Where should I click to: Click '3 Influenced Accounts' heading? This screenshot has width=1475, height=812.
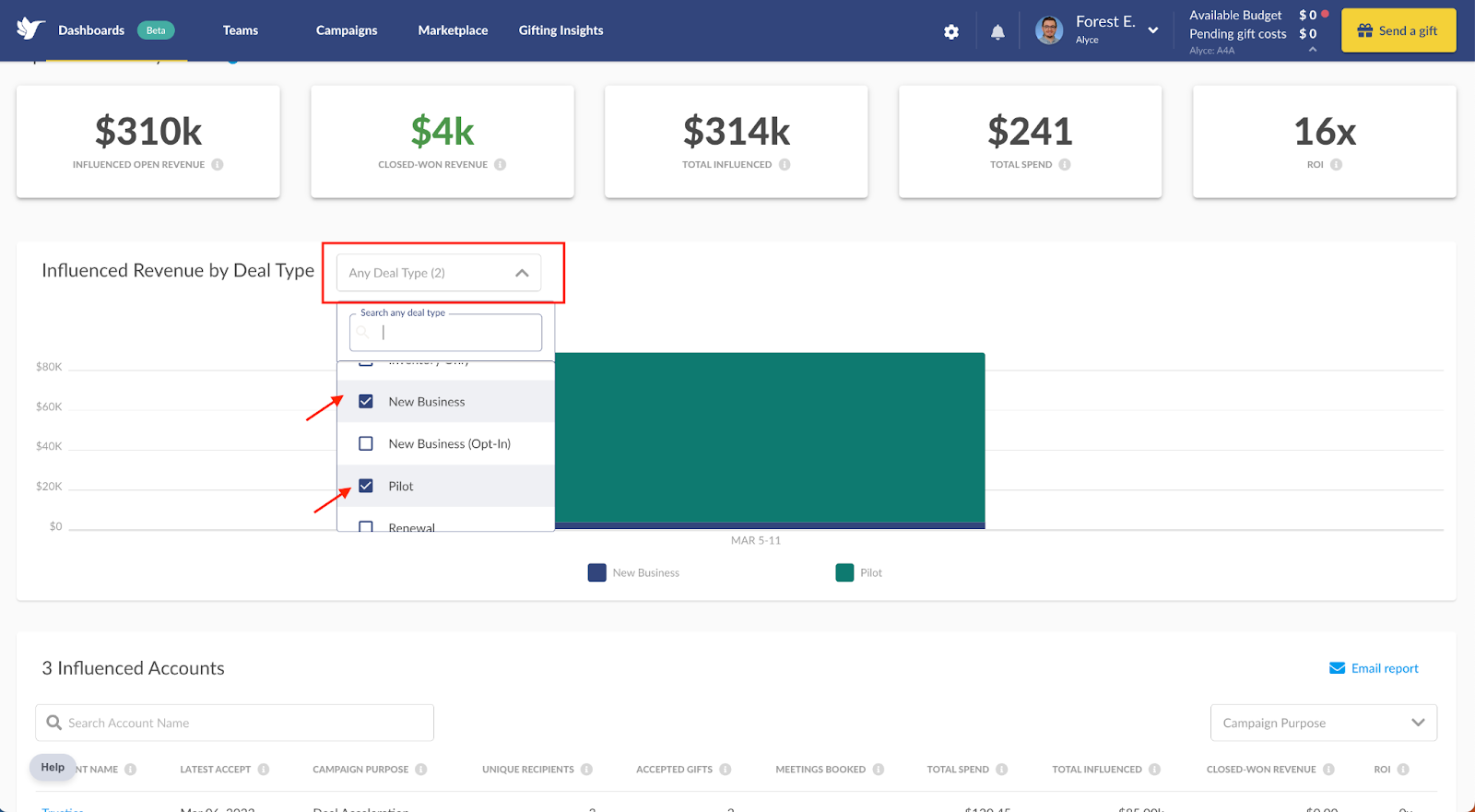coord(133,668)
